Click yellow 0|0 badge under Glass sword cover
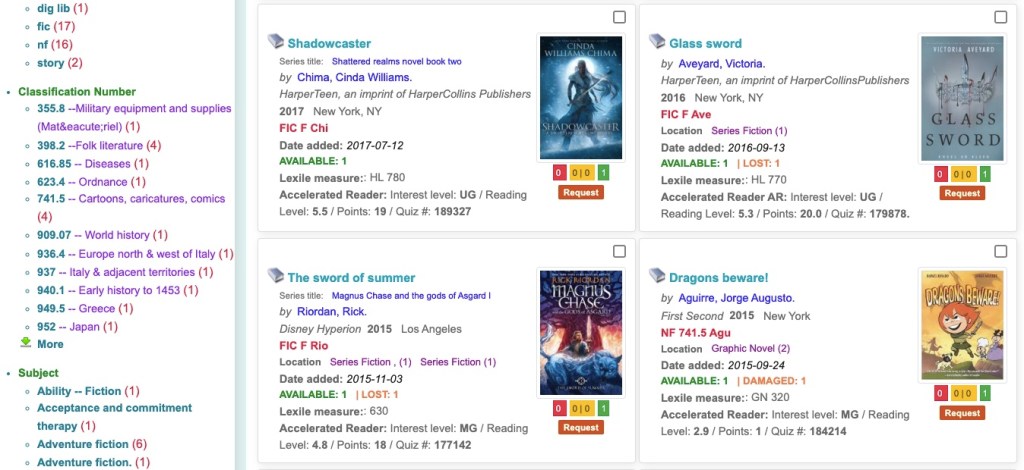 point(963,174)
